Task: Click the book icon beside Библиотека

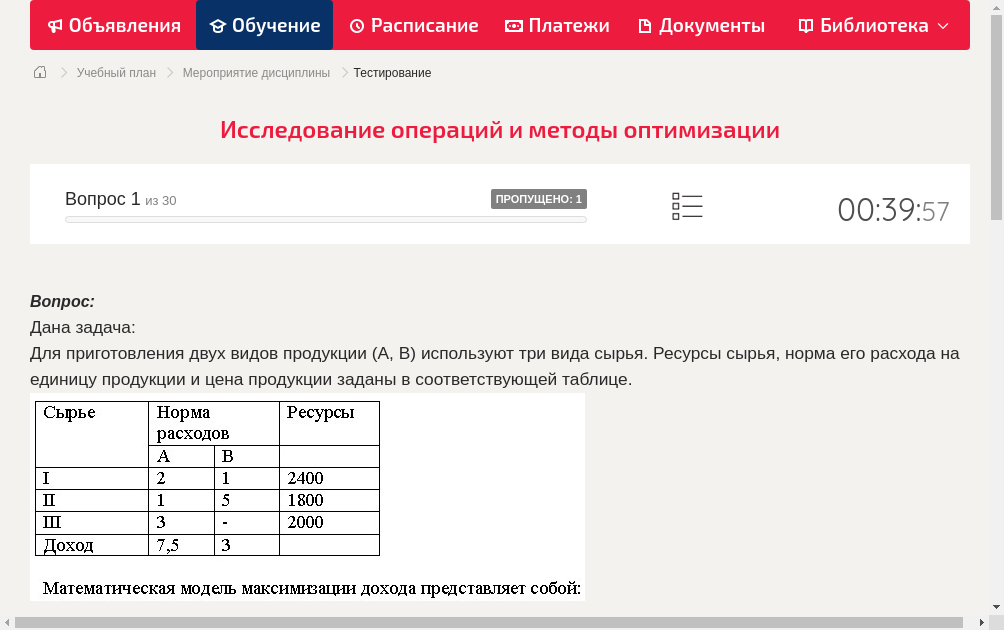Action: point(806,25)
